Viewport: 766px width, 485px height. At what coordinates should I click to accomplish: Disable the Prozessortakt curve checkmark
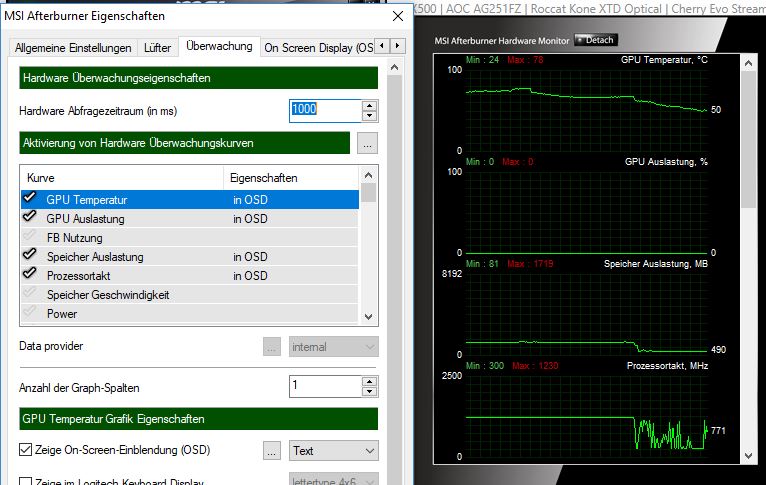(30, 274)
